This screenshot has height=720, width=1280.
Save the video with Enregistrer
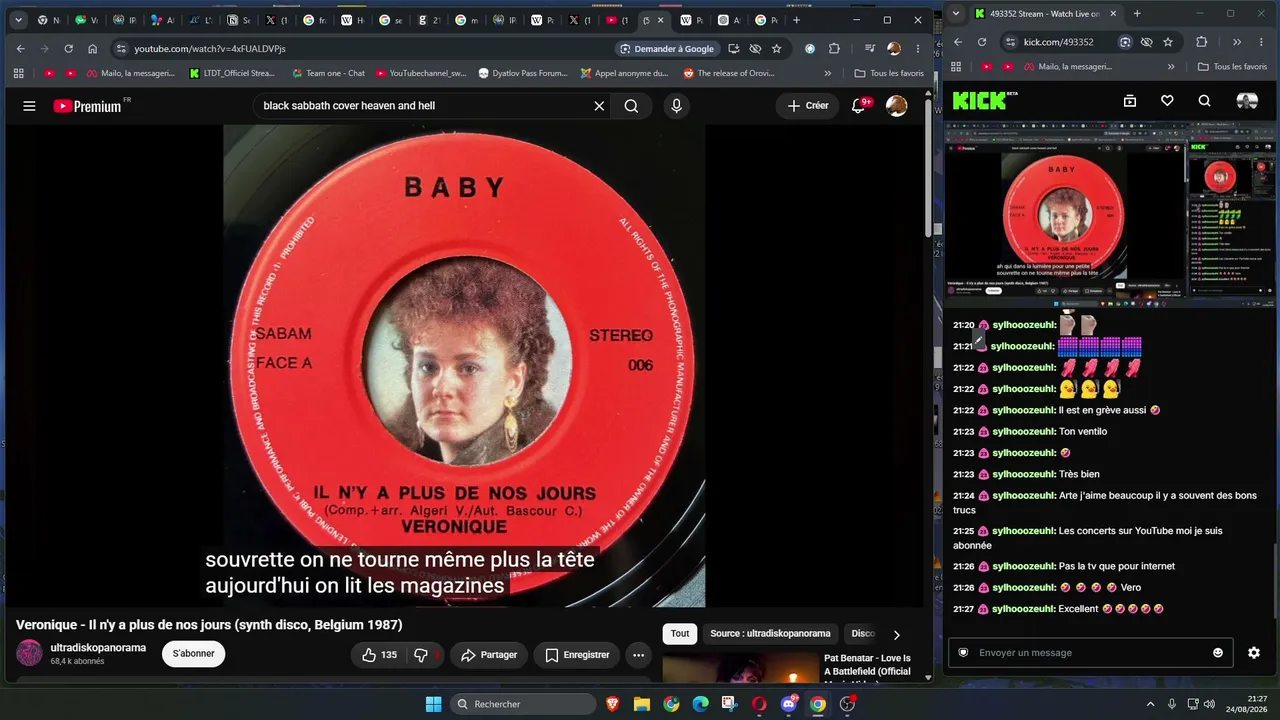(x=577, y=655)
